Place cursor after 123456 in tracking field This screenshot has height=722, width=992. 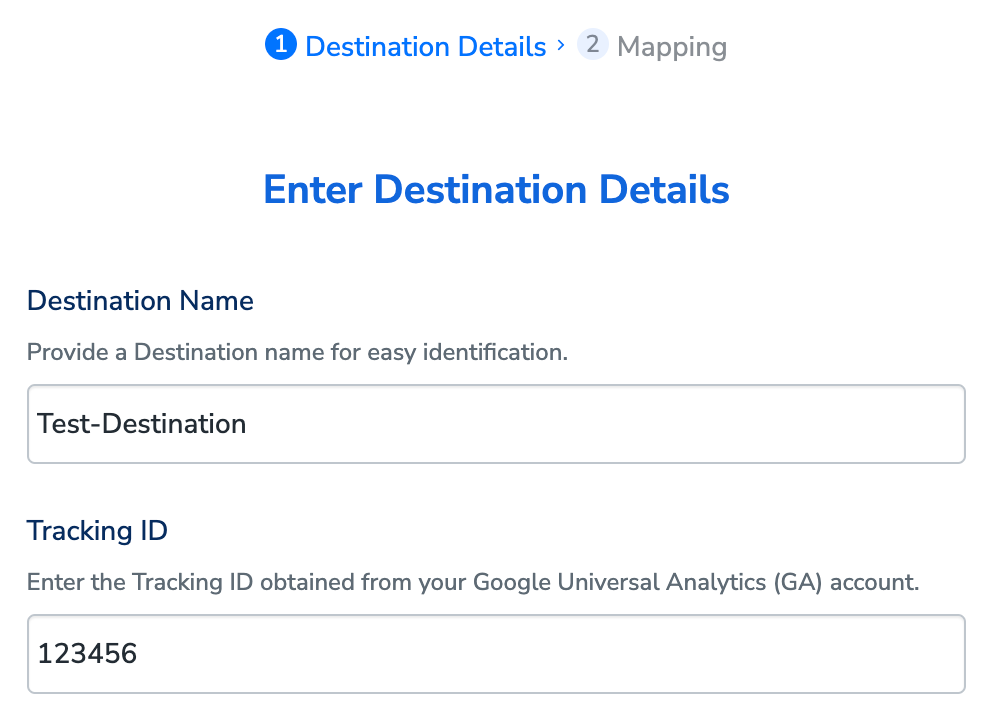(x=139, y=654)
